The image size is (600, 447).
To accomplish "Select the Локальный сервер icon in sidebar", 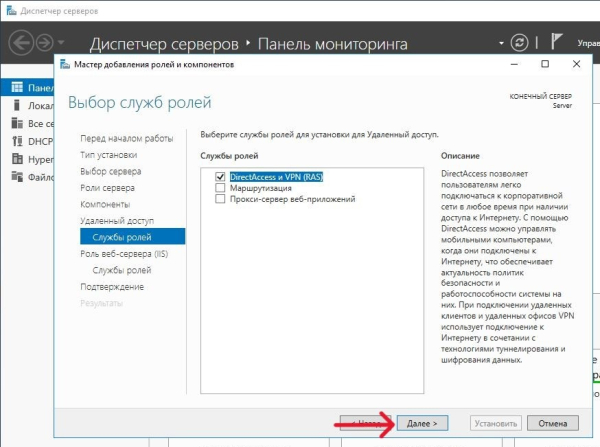I will [x=16, y=105].
